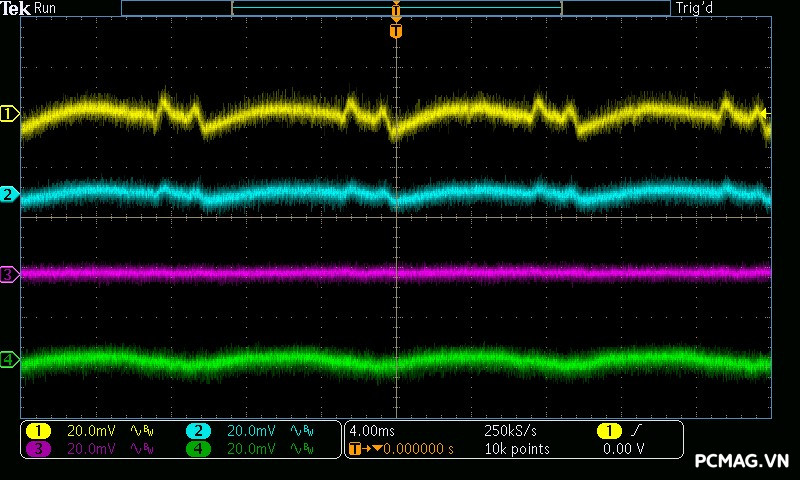Image resolution: width=800 pixels, height=480 pixels.
Task: Select the orange trigger position T marker
Action: [396, 31]
